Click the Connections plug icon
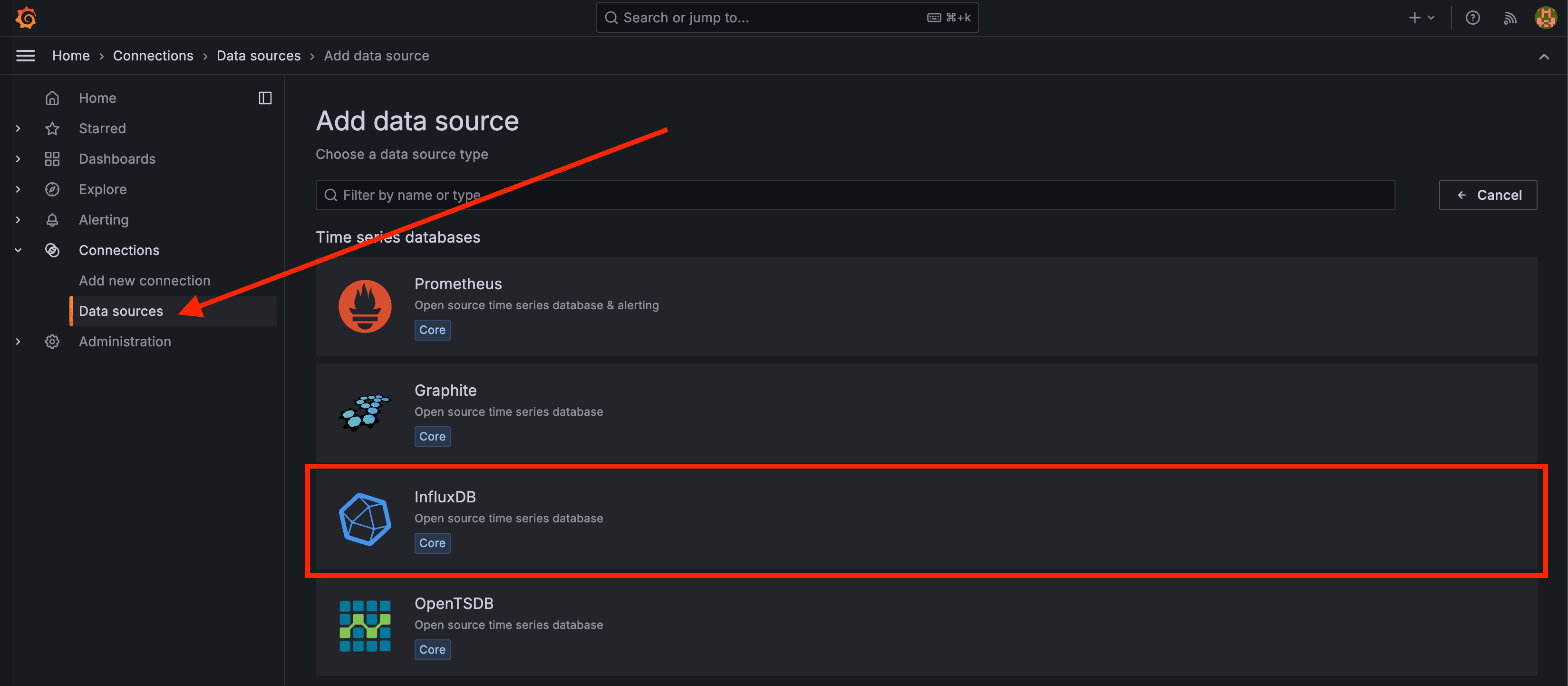The width and height of the screenshot is (1568, 686). click(52, 250)
